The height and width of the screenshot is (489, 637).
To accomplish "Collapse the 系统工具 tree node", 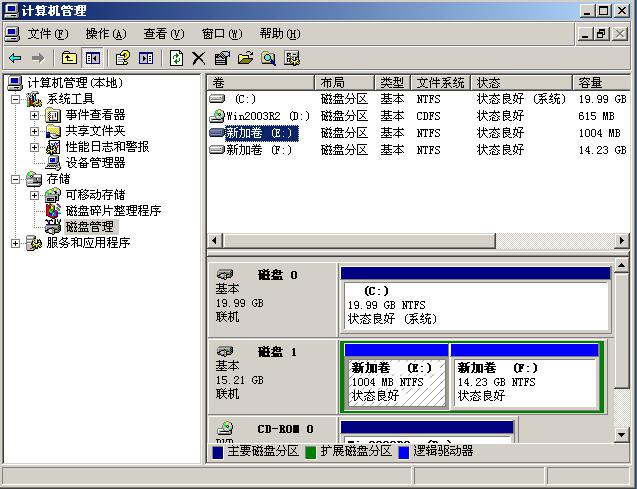I will [16, 99].
